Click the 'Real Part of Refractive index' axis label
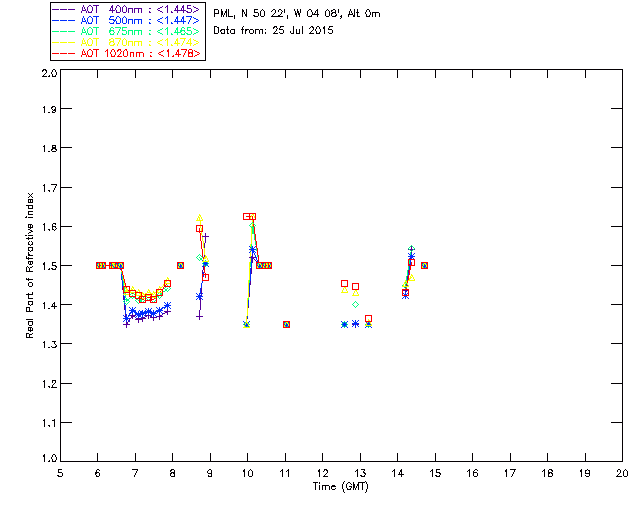This screenshot has height=512, width=640. click(29, 265)
